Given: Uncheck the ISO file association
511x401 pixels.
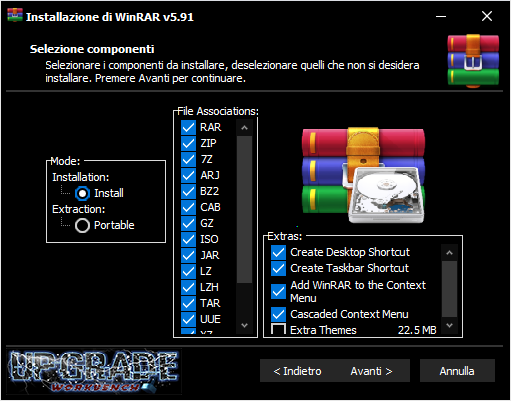Looking at the screenshot, I should click(x=188, y=239).
